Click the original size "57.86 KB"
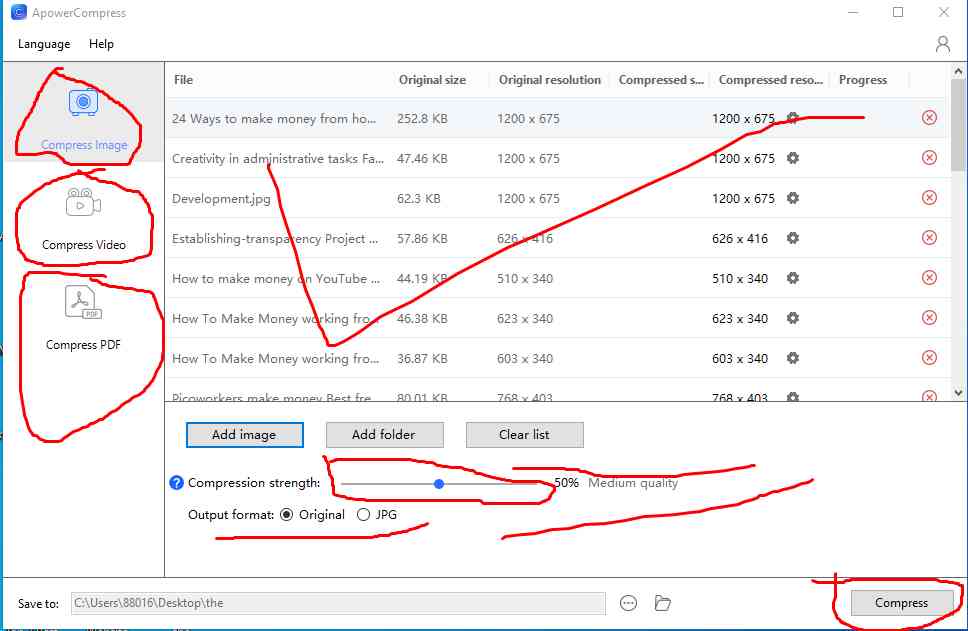Viewport: 968px width, 631px height. [x=422, y=239]
